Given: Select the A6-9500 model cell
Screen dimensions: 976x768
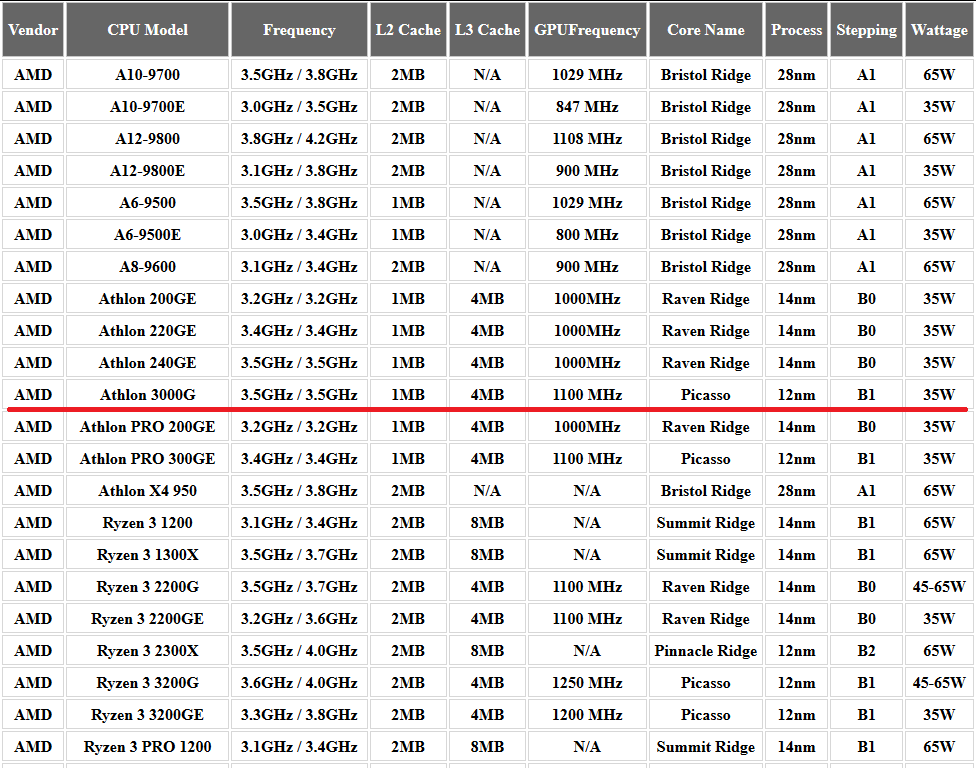Looking at the screenshot, I should click(x=148, y=203).
